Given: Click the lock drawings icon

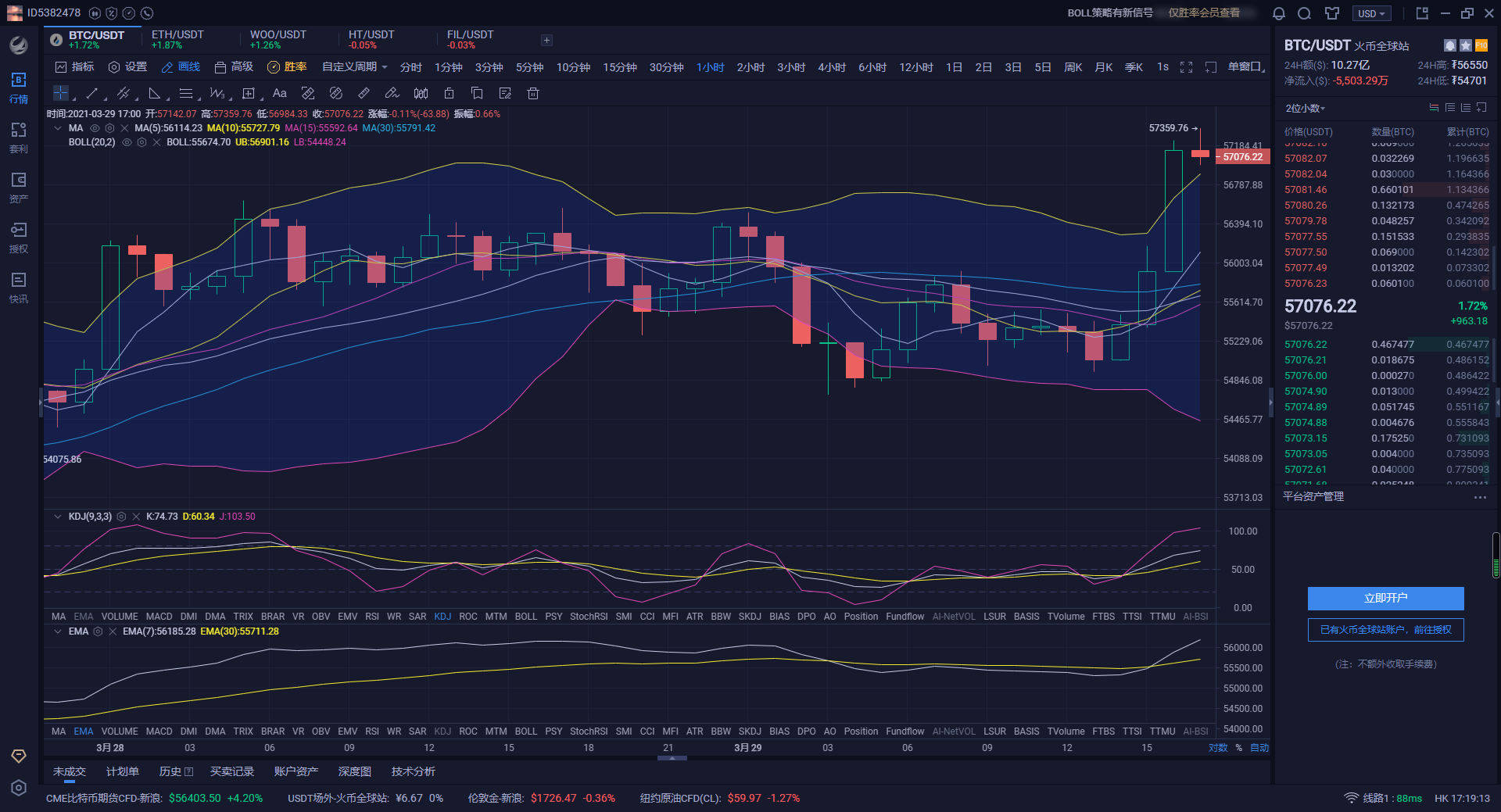Looking at the screenshot, I should [449, 93].
